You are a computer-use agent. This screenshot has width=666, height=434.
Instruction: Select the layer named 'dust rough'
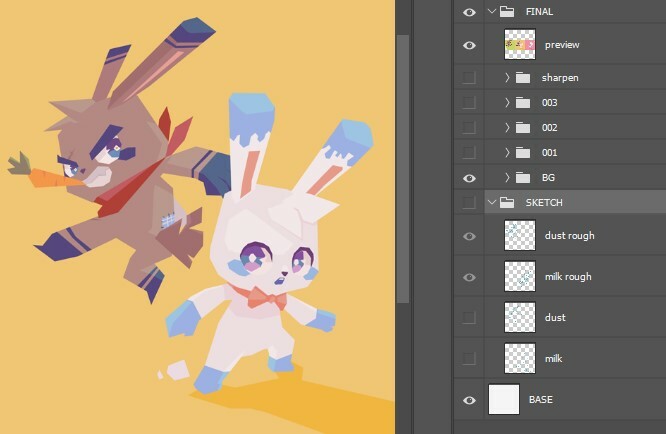click(x=570, y=236)
